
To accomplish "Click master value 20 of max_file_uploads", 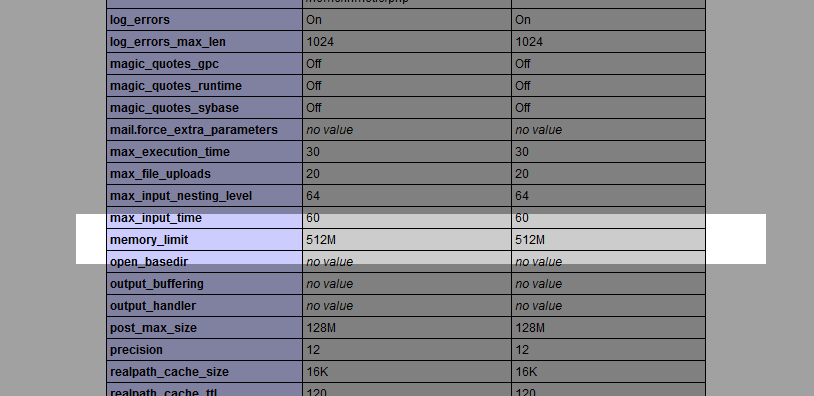I will pyautogui.click(x=522, y=174).
